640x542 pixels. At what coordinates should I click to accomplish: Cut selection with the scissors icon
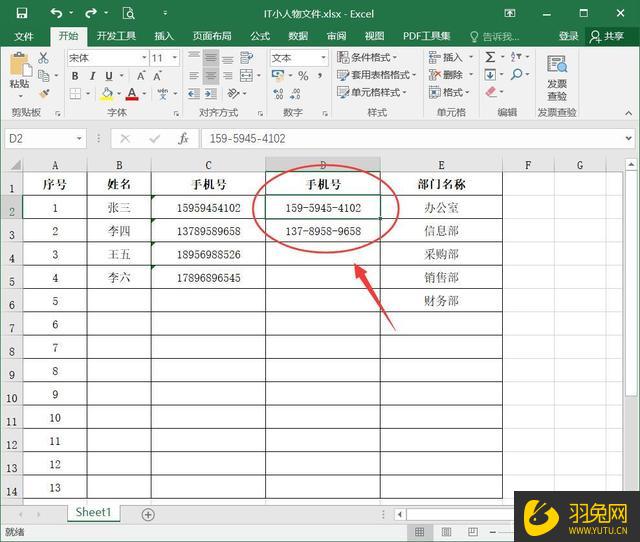43,58
